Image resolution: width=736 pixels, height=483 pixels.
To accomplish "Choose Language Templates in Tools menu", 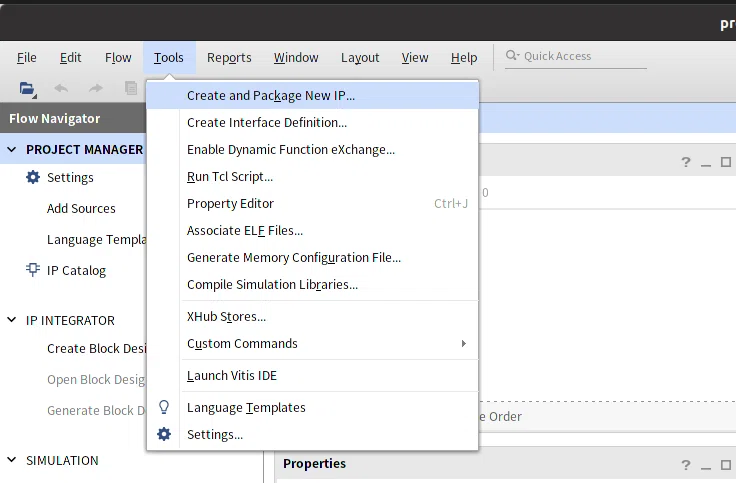I will point(313,407).
